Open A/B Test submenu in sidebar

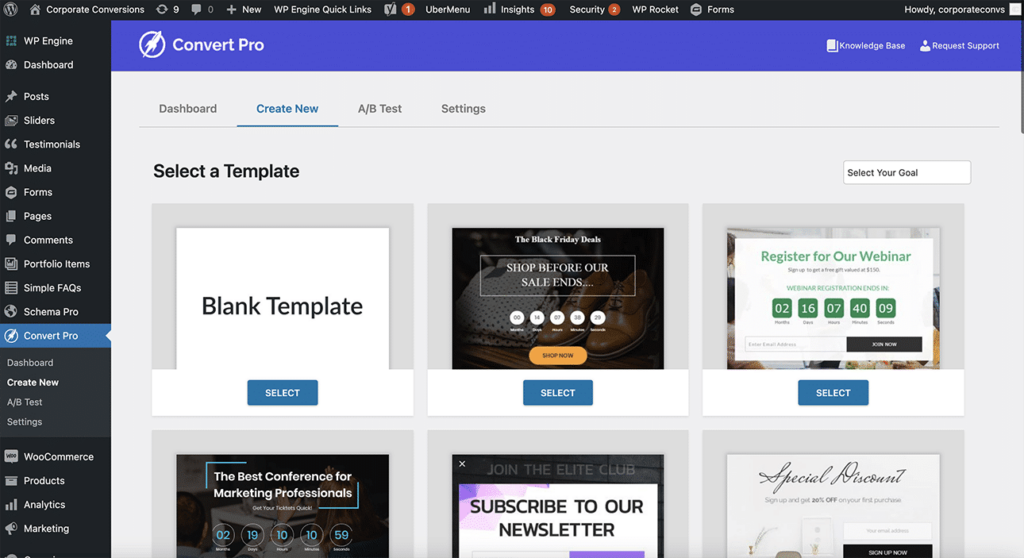(x=24, y=402)
